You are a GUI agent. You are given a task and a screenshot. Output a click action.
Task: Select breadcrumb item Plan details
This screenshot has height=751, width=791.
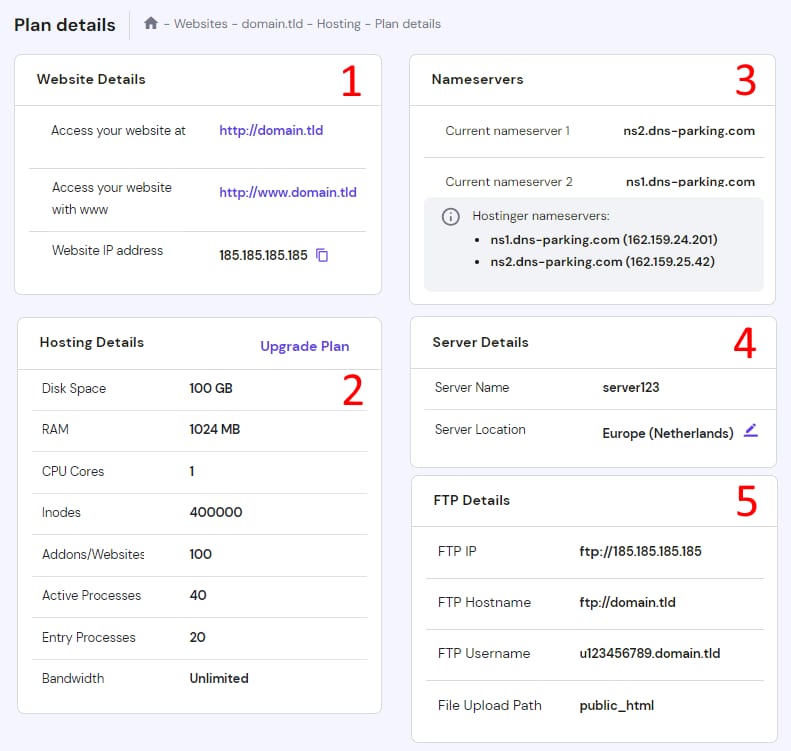tap(408, 24)
